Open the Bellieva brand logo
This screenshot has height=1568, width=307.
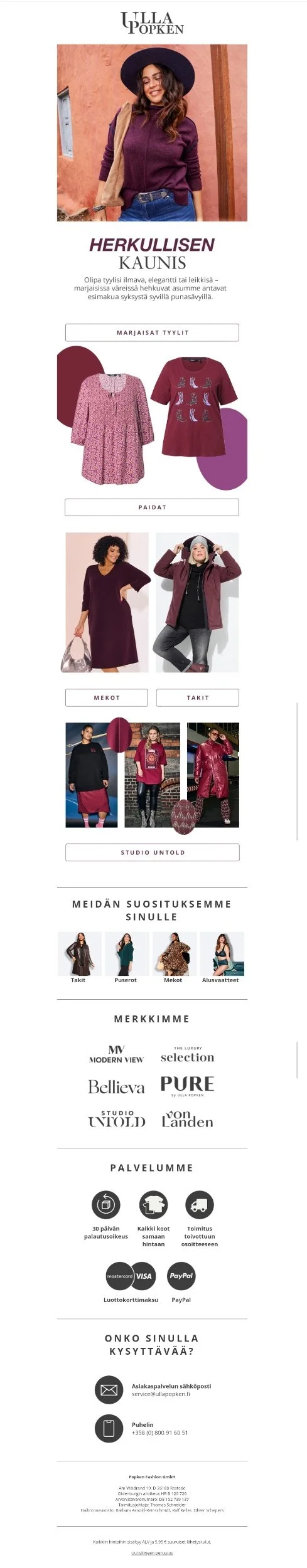[117, 1088]
